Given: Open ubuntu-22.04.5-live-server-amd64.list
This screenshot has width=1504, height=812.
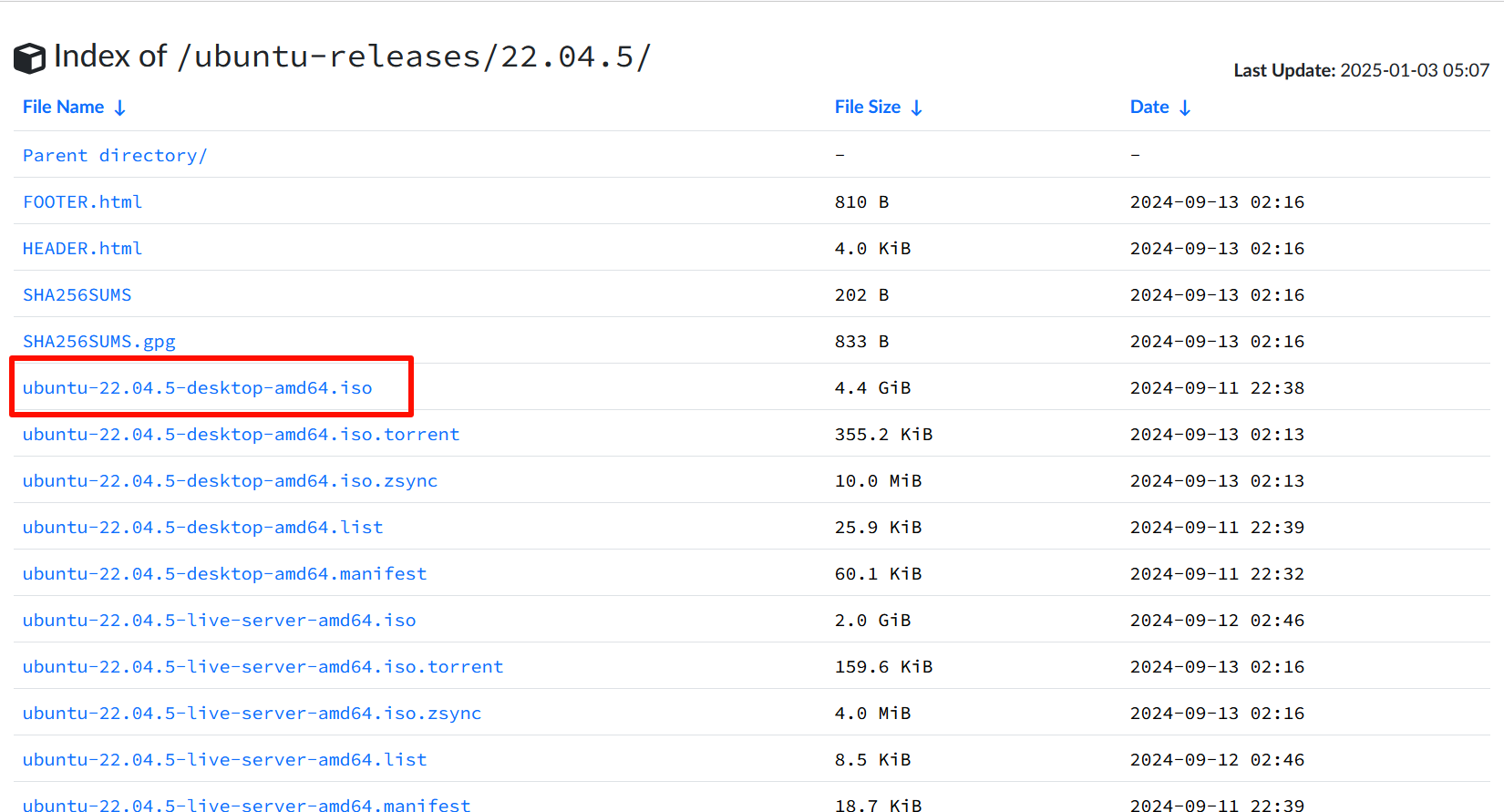Looking at the screenshot, I should click(225, 759).
